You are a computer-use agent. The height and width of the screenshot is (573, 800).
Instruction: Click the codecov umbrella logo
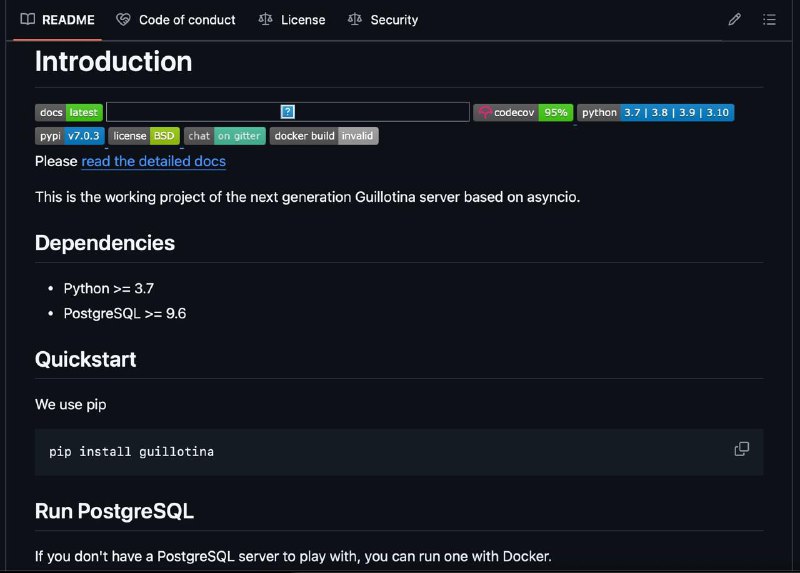tap(485, 112)
